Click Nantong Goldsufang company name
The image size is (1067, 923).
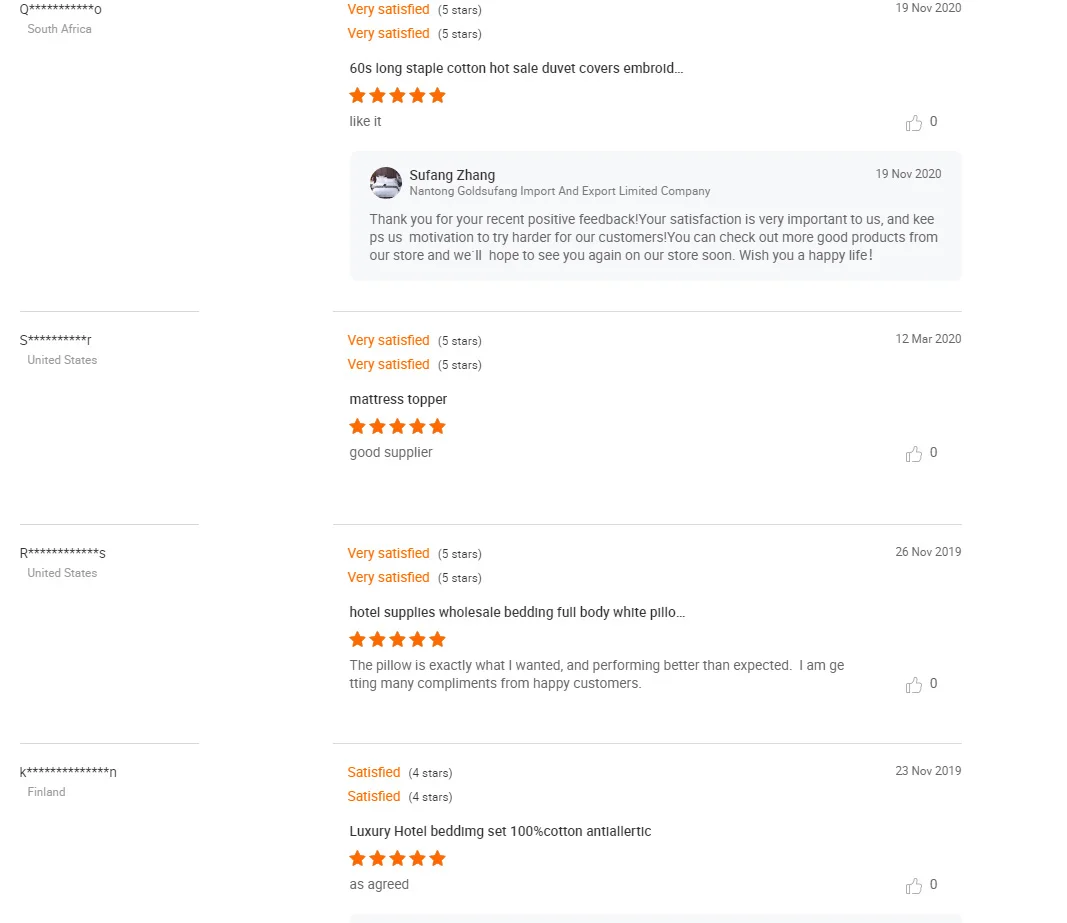(560, 191)
